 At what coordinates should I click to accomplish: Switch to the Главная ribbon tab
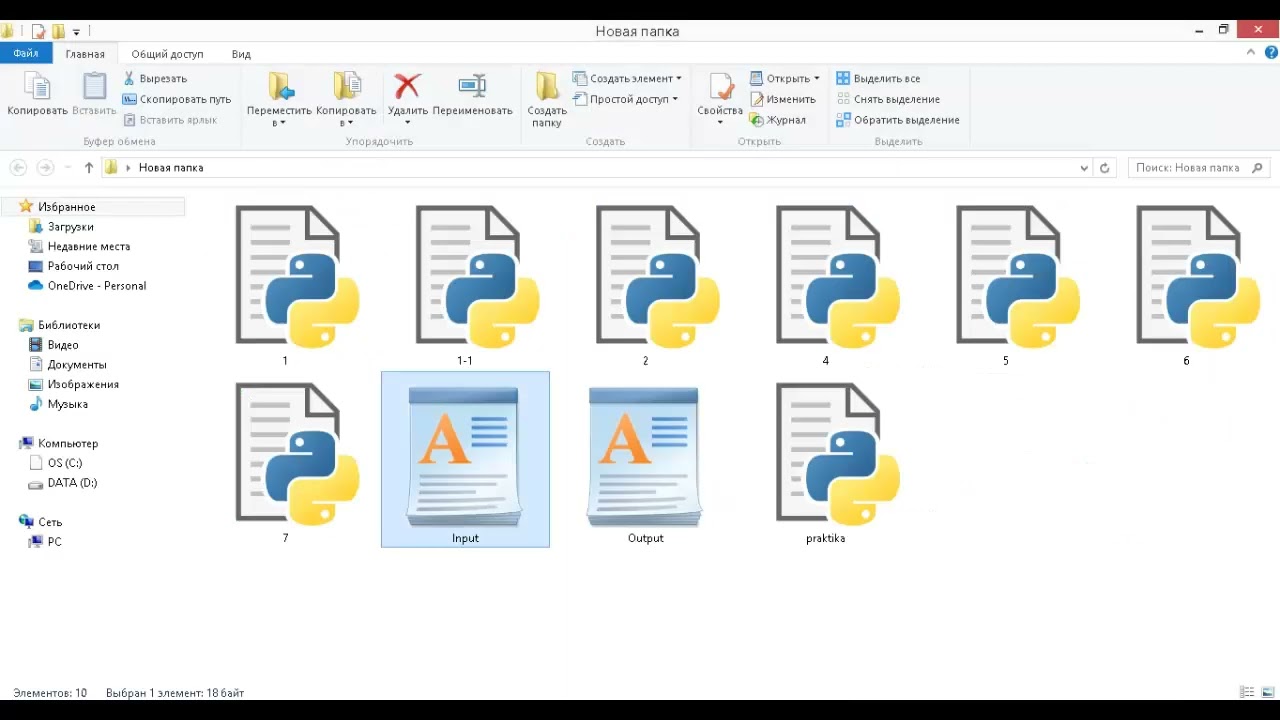pos(85,54)
